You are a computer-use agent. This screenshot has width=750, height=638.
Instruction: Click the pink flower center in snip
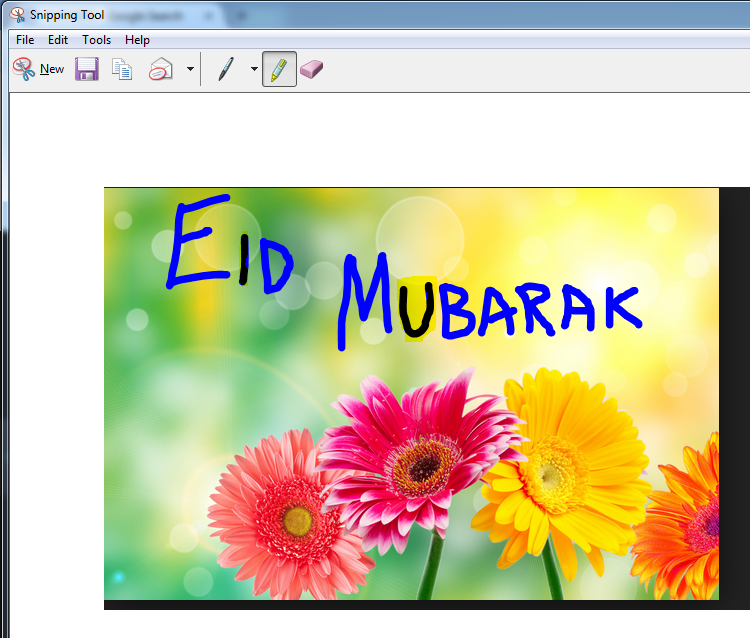pos(420,468)
